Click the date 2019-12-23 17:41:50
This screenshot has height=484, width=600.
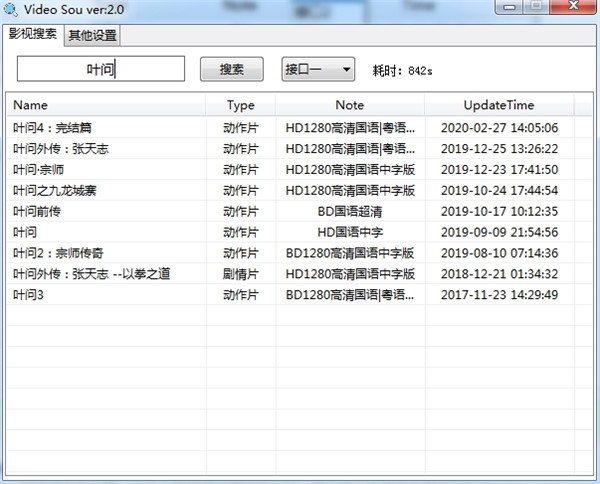click(499, 169)
